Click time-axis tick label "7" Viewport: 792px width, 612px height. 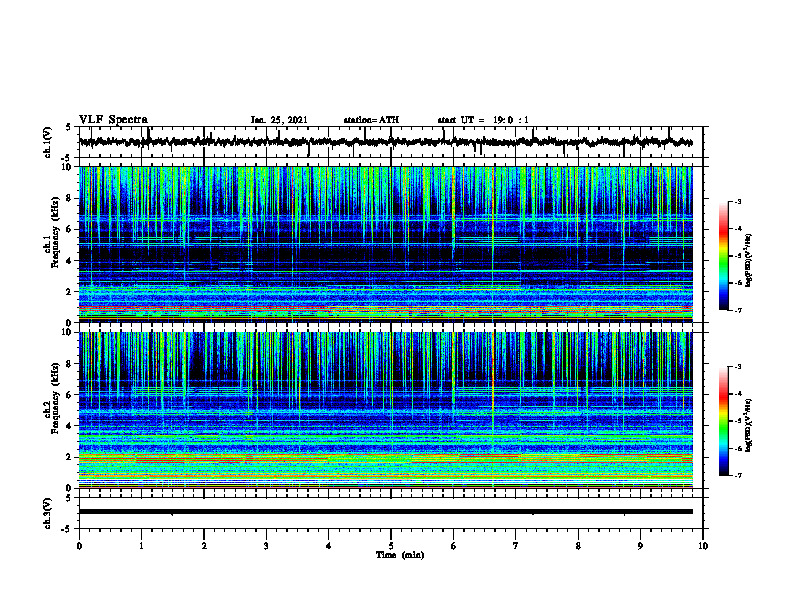click(x=516, y=546)
